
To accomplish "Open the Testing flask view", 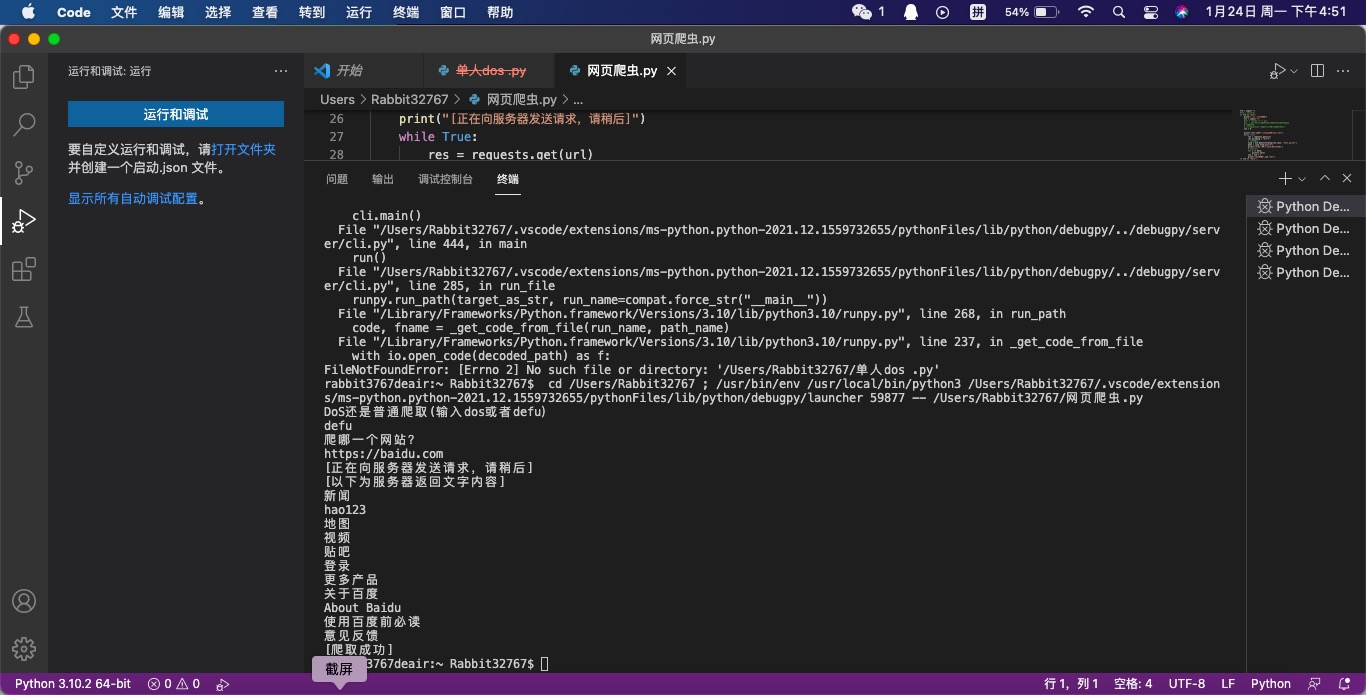I will pos(24,317).
